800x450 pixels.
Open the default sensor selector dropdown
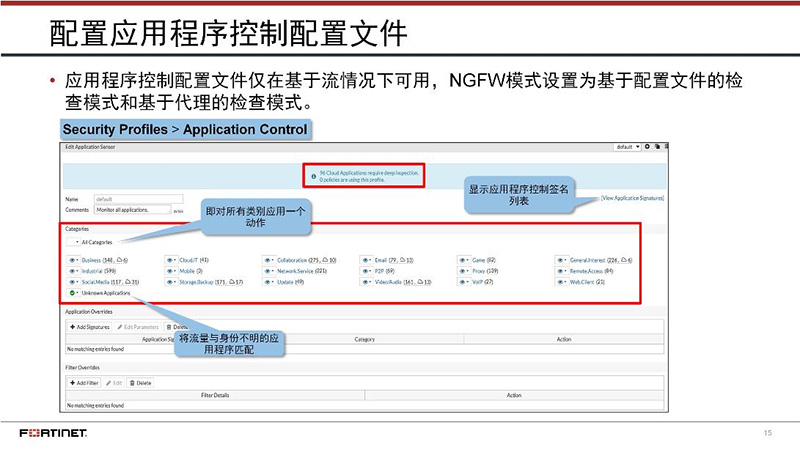pos(627,147)
